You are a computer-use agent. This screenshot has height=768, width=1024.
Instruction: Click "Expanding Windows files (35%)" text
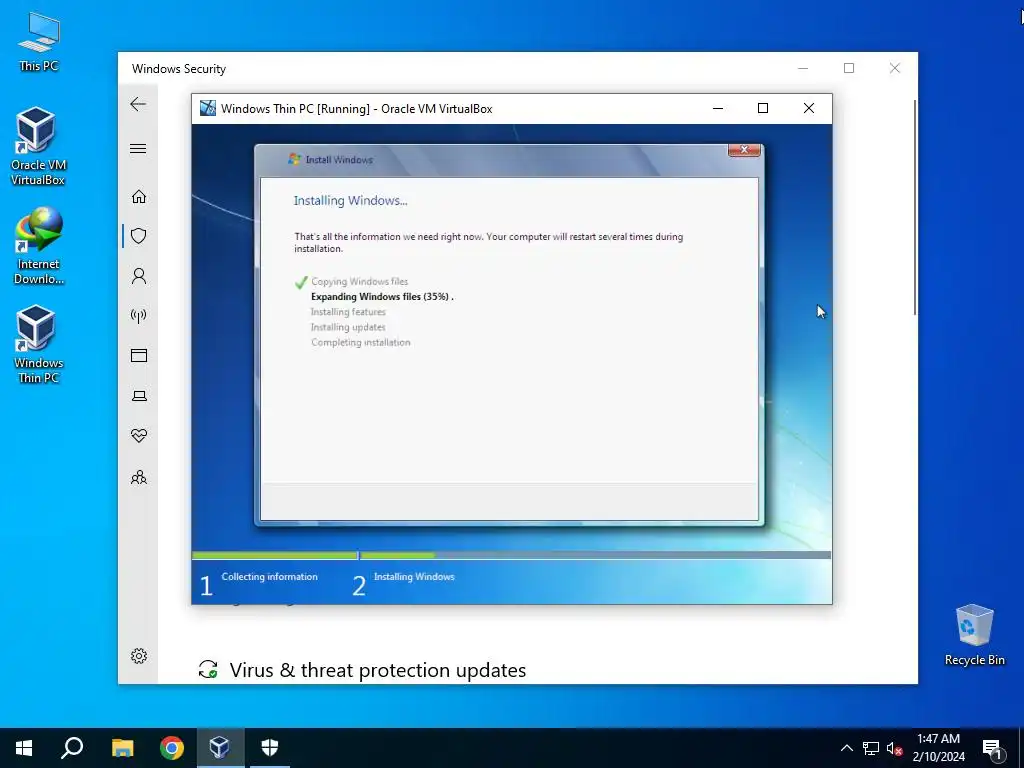tap(382, 296)
